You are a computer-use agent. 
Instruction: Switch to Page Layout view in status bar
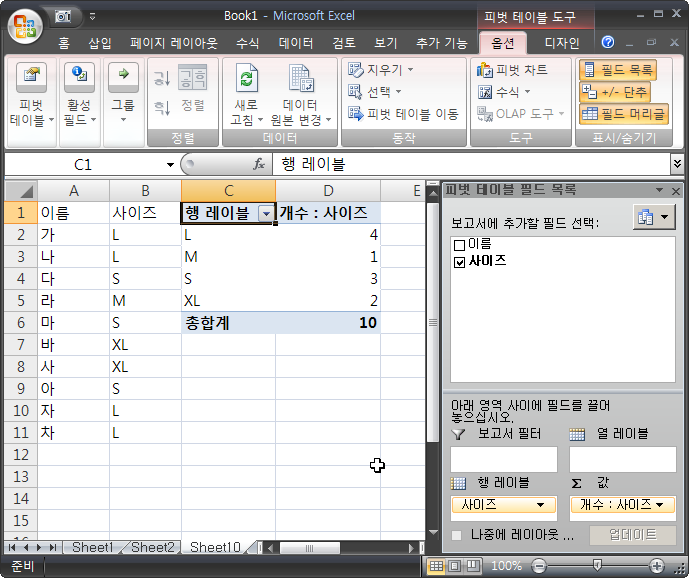click(x=454, y=566)
